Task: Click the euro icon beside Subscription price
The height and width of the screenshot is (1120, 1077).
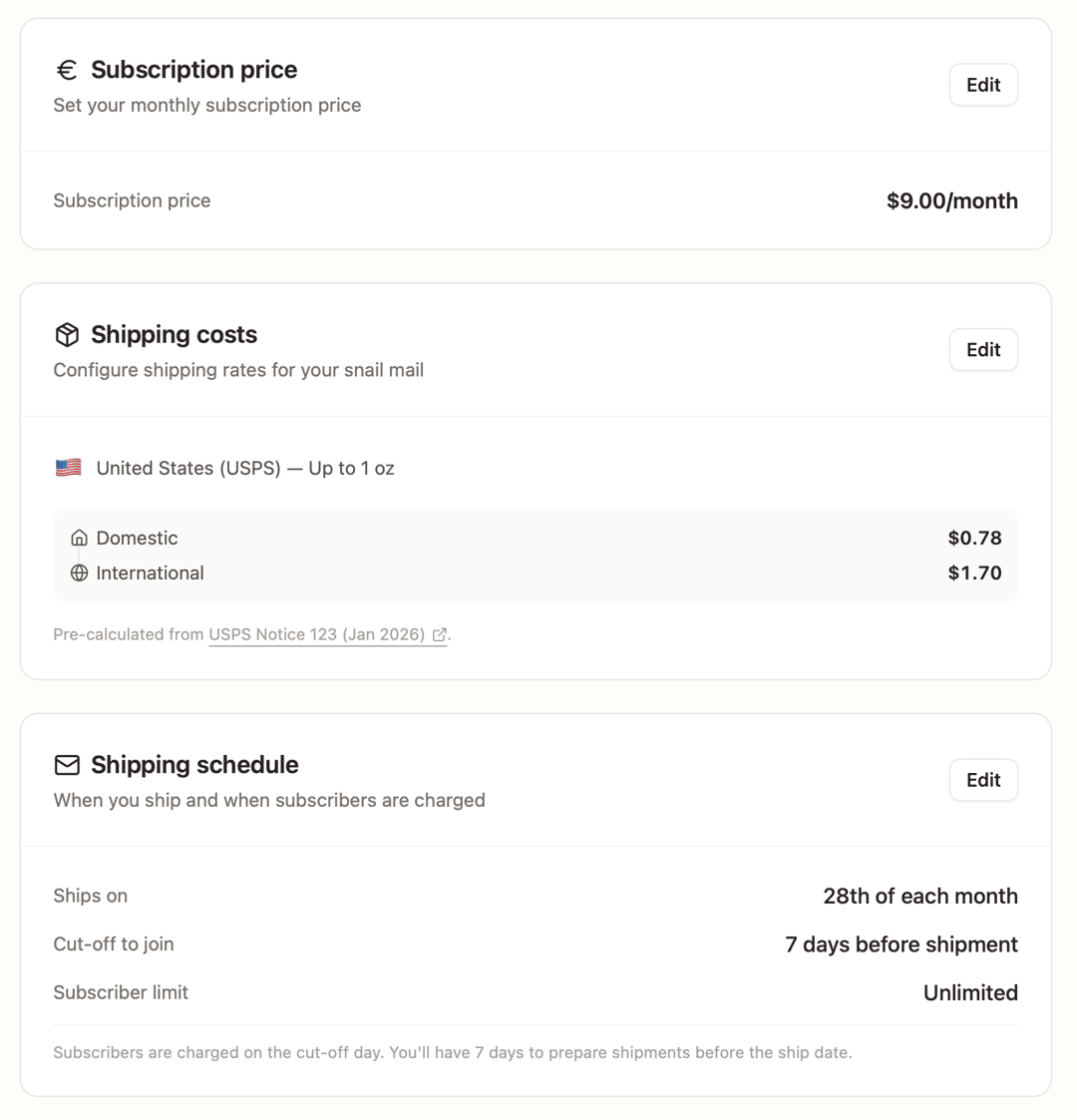Action: tap(67, 70)
